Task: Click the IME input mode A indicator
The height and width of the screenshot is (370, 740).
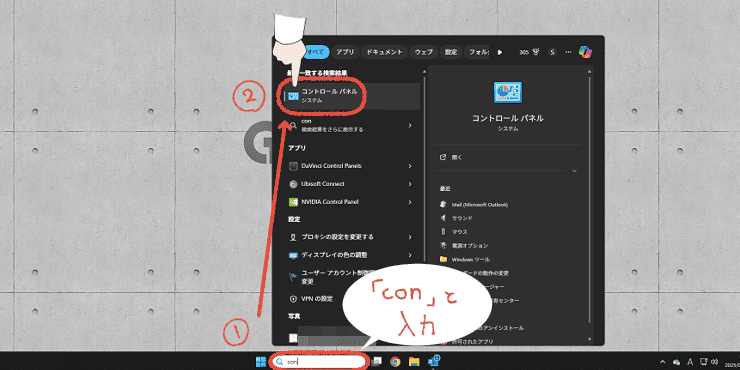Action: point(690,362)
